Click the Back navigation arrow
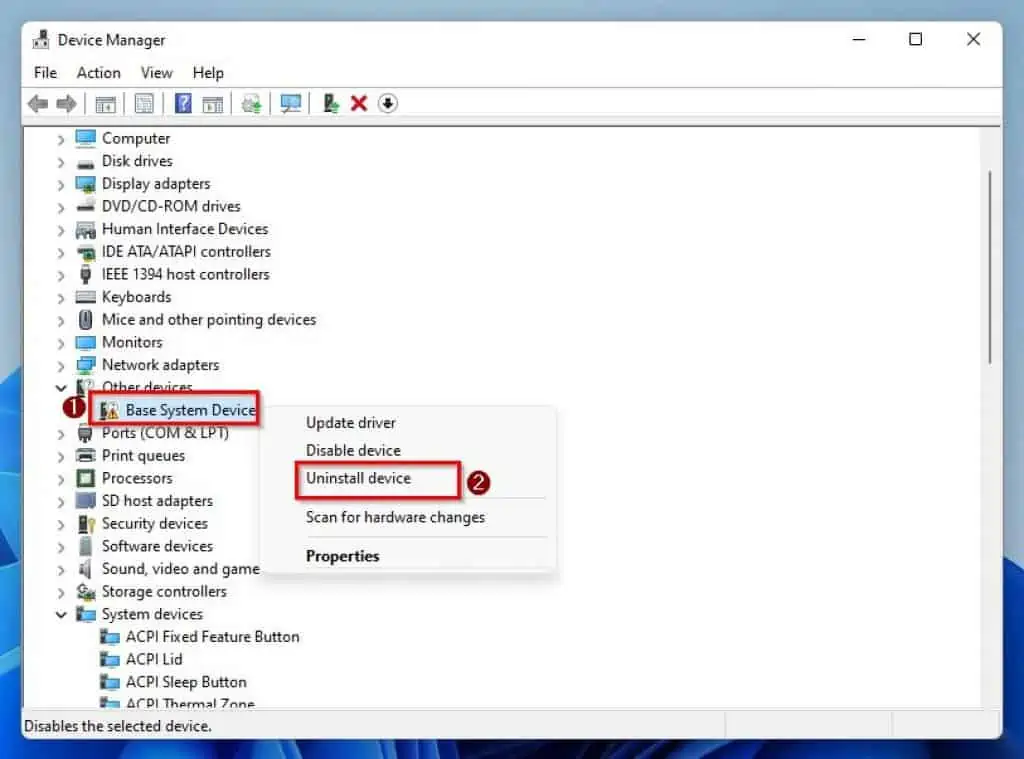 pos(37,103)
